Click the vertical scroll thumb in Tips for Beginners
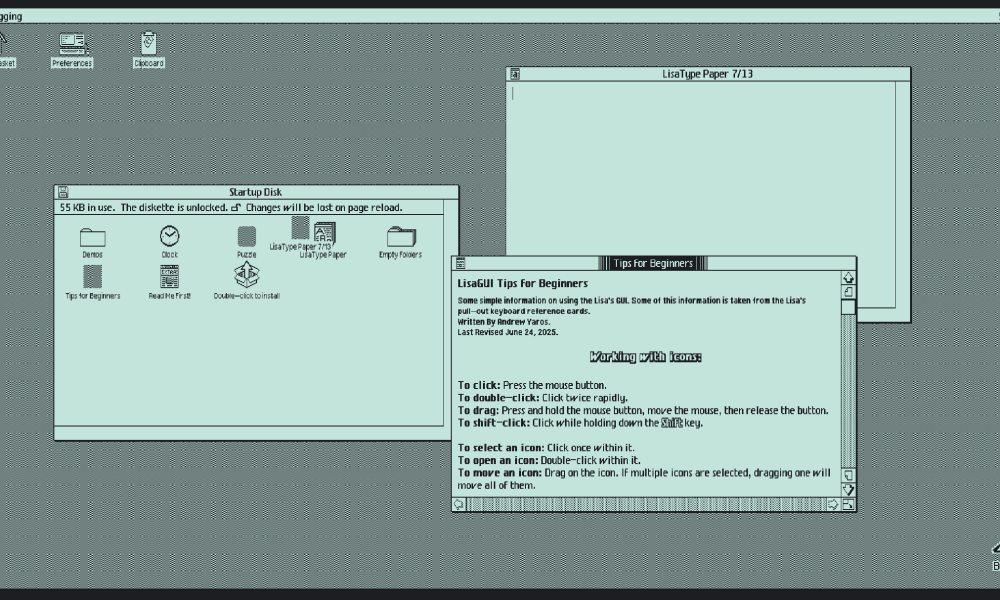 [848, 307]
